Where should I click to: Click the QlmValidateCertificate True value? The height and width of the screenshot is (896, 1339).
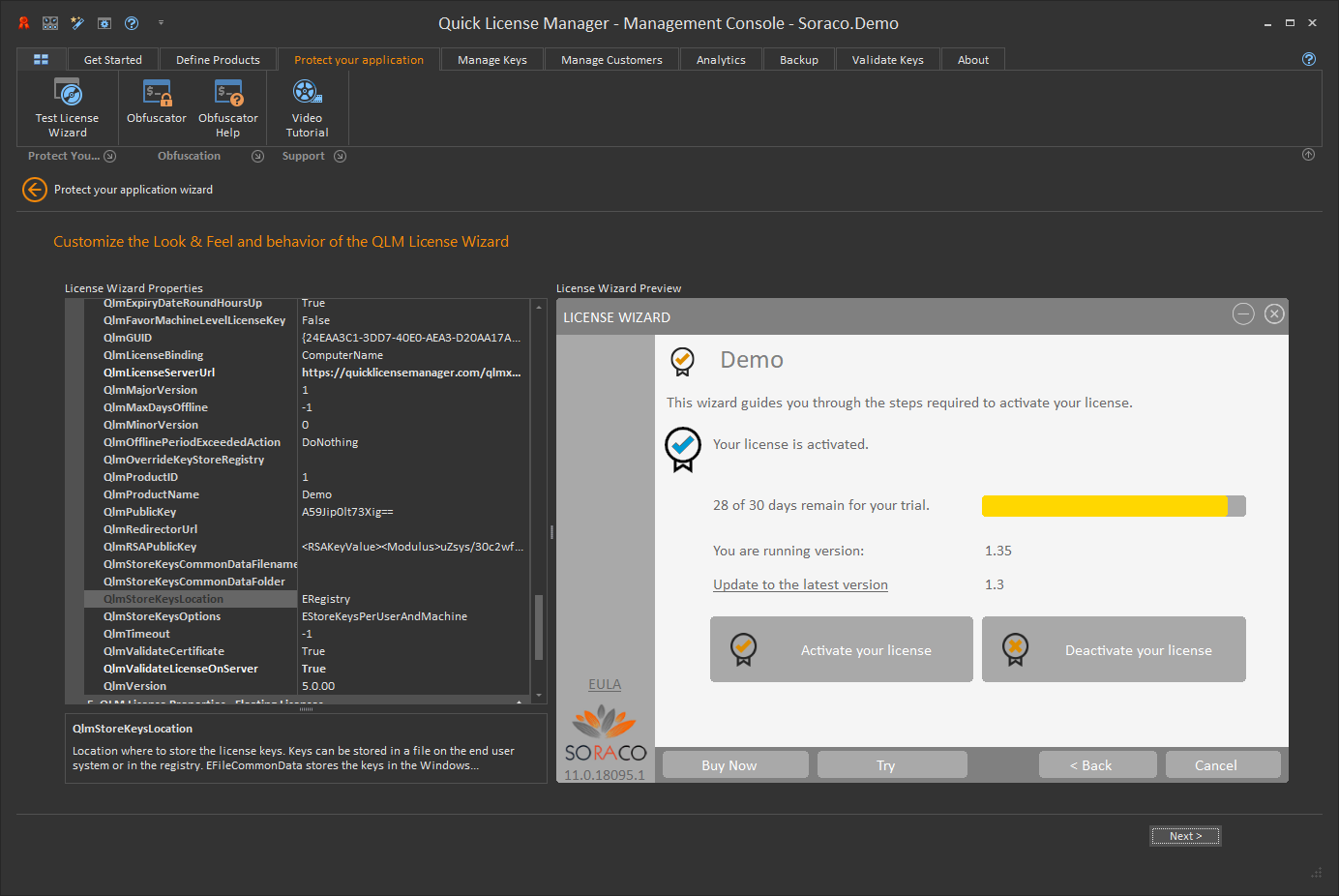[413, 651]
